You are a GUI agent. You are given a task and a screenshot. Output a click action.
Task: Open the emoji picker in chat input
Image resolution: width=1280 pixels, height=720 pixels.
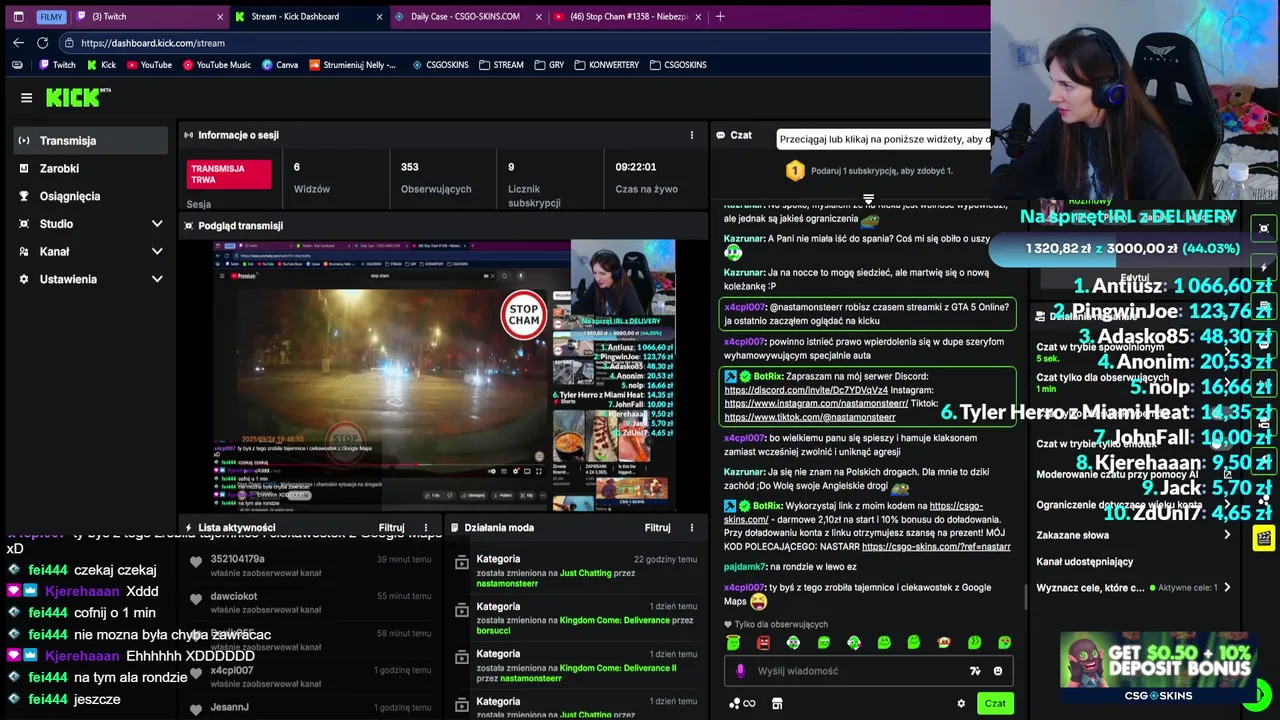pyautogui.click(x=997, y=671)
